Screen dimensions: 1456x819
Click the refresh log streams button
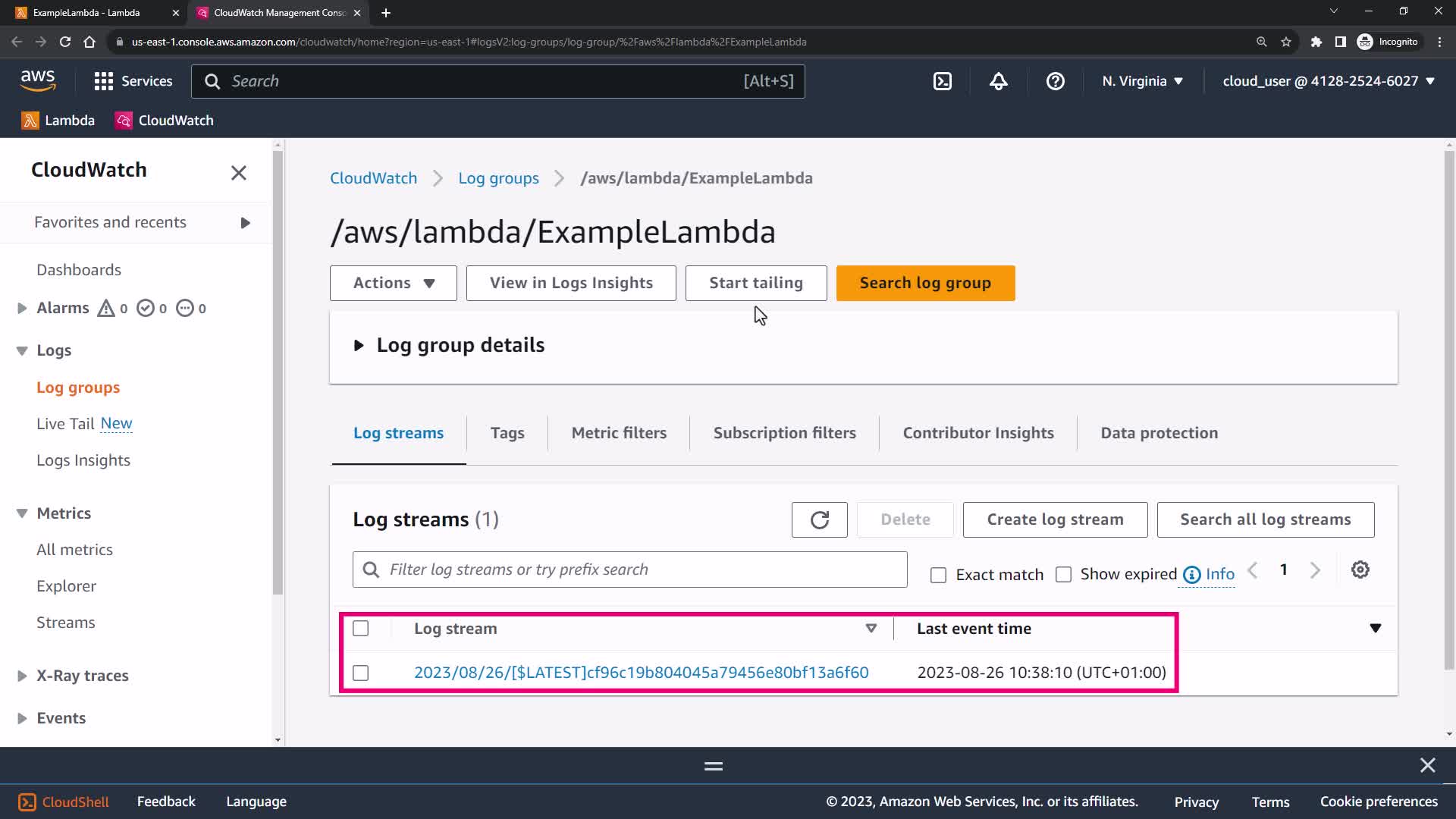[819, 520]
